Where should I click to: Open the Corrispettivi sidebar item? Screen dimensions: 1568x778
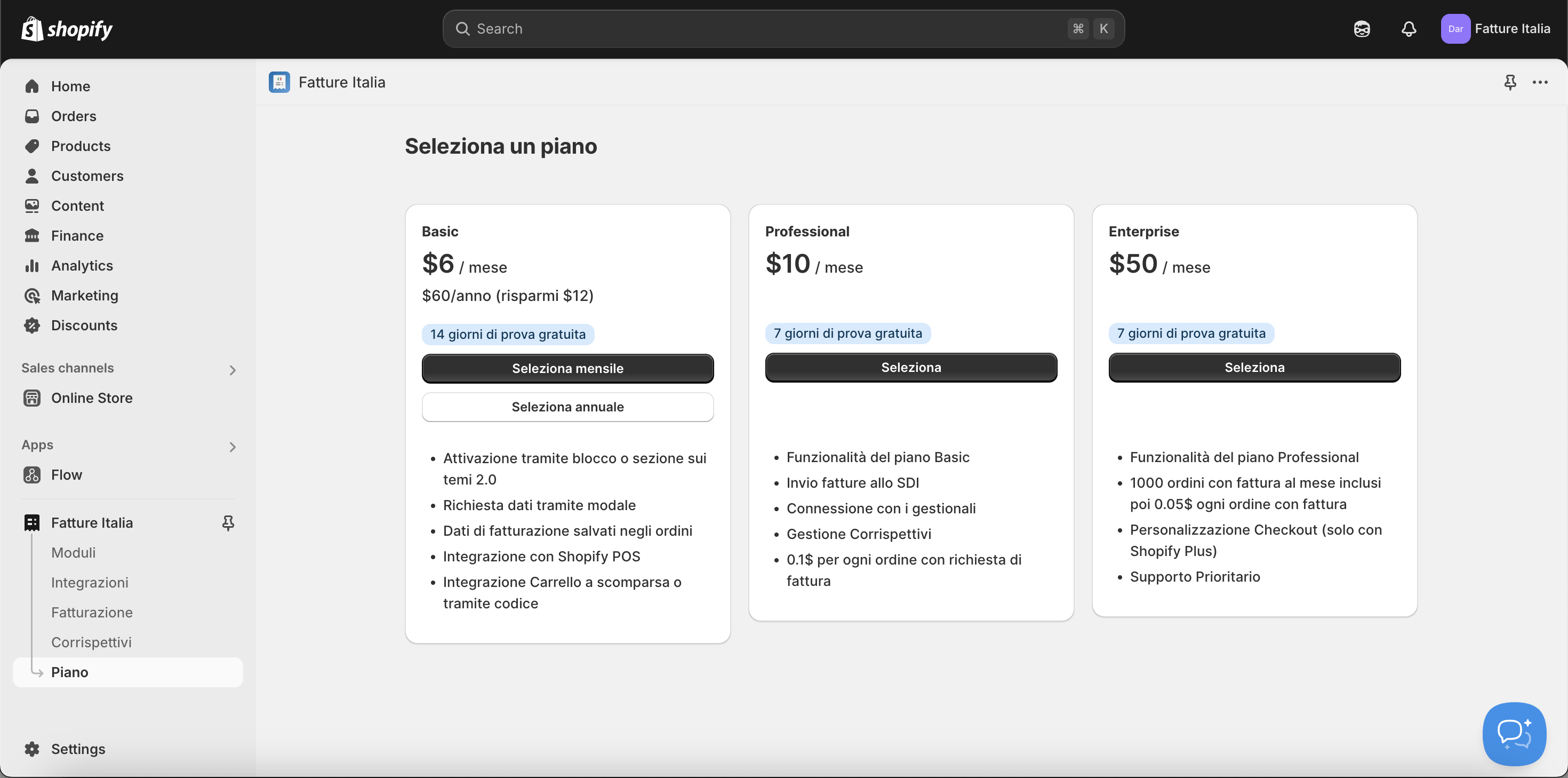click(91, 642)
